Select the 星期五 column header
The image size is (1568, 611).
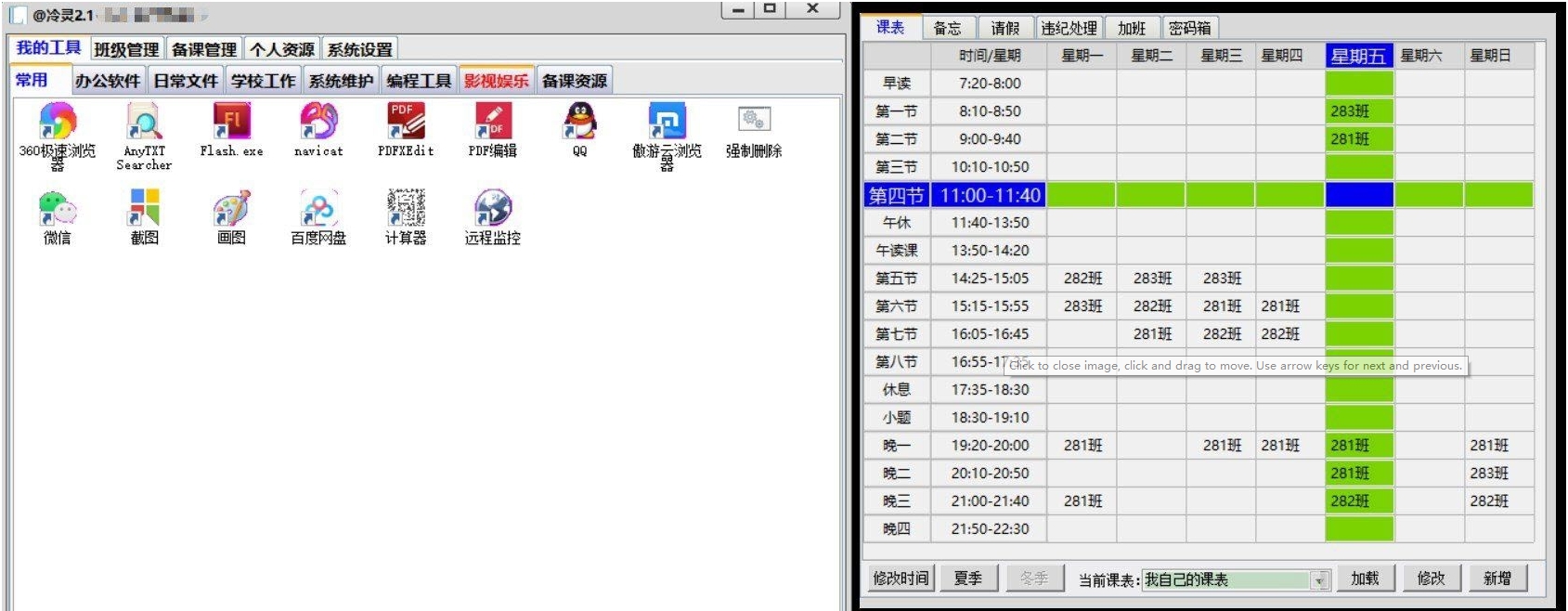click(1359, 56)
